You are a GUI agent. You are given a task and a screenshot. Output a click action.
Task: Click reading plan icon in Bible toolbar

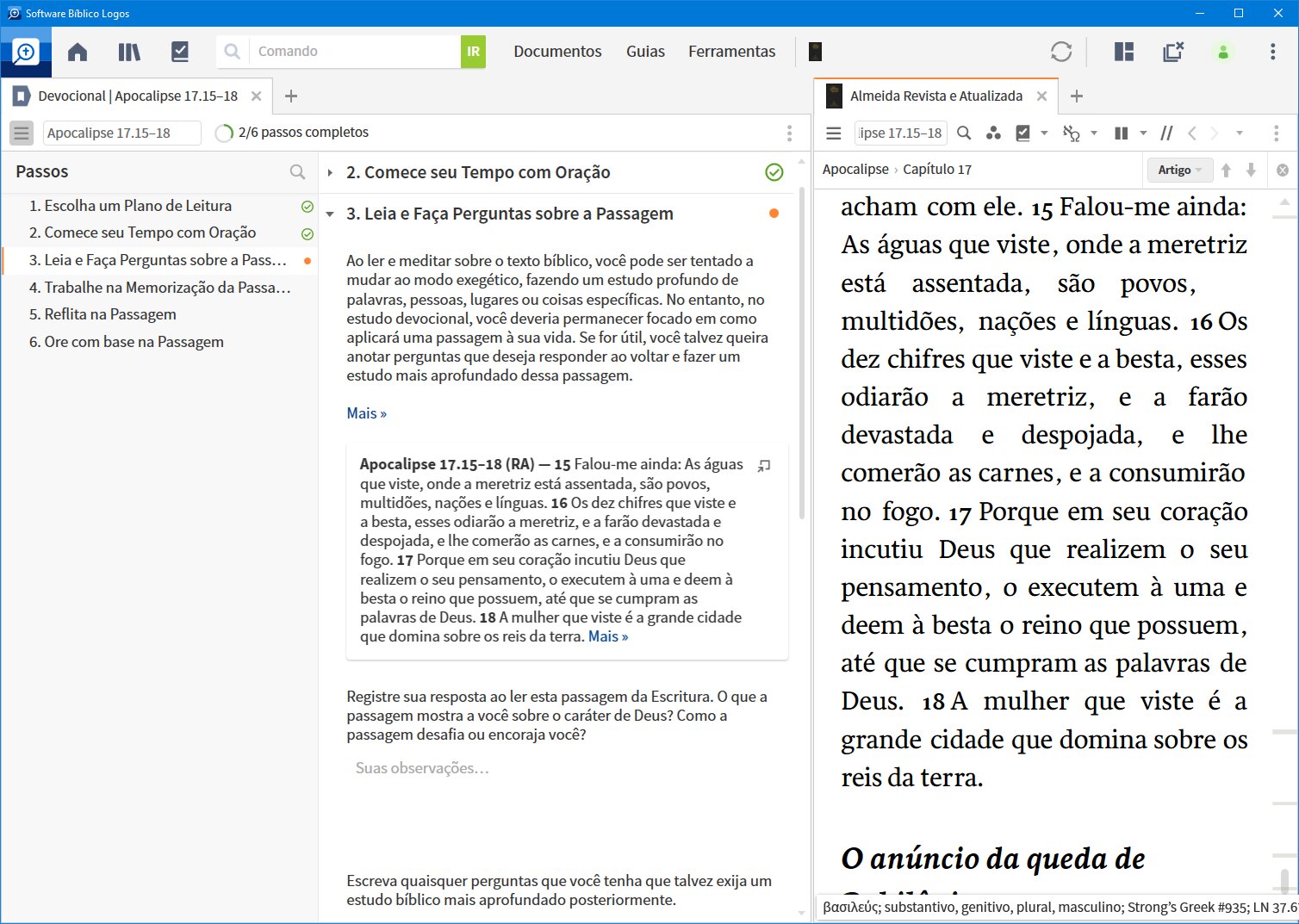click(1023, 133)
